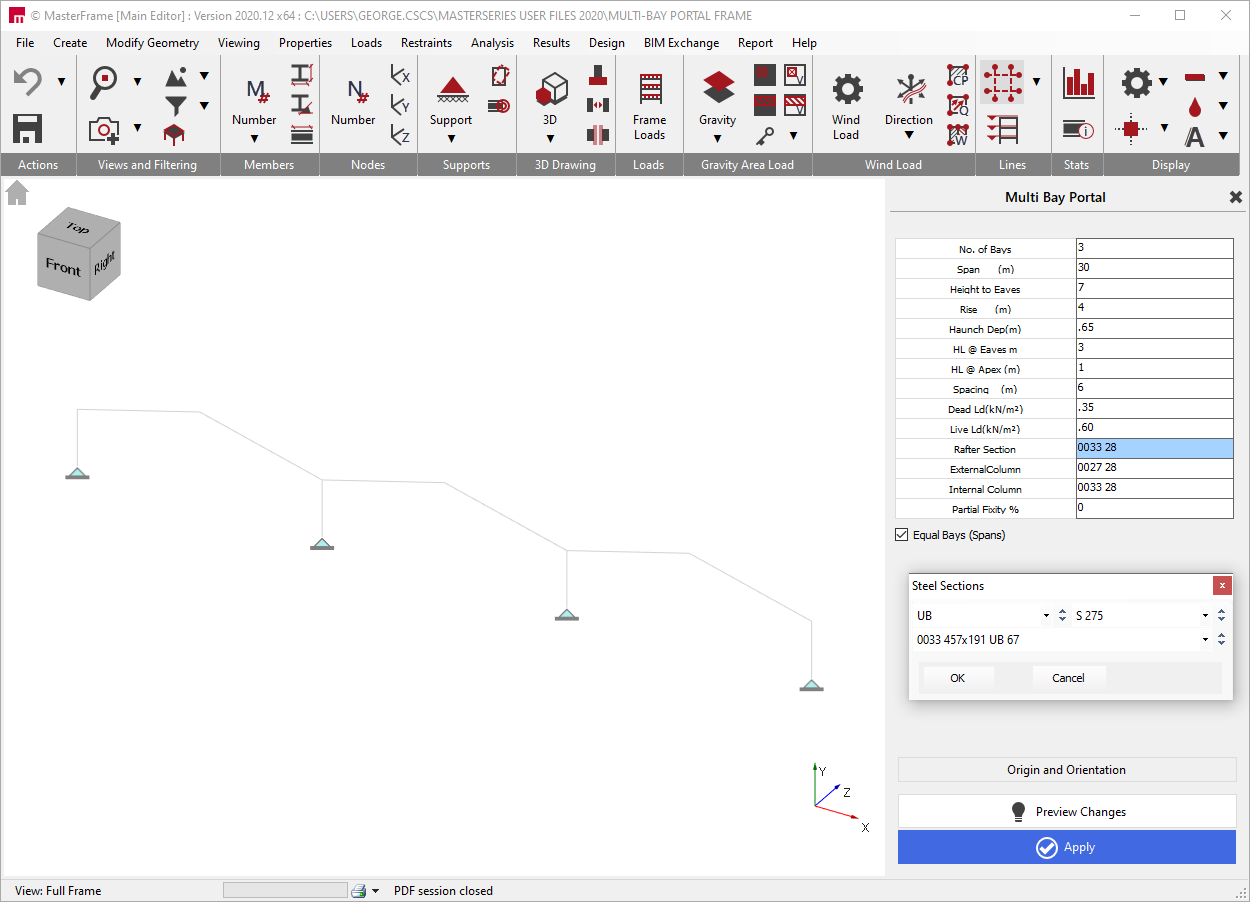The height and width of the screenshot is (902, 1250).
Task: Click the Undo arrow icon
Action: [x=27, y=82]
